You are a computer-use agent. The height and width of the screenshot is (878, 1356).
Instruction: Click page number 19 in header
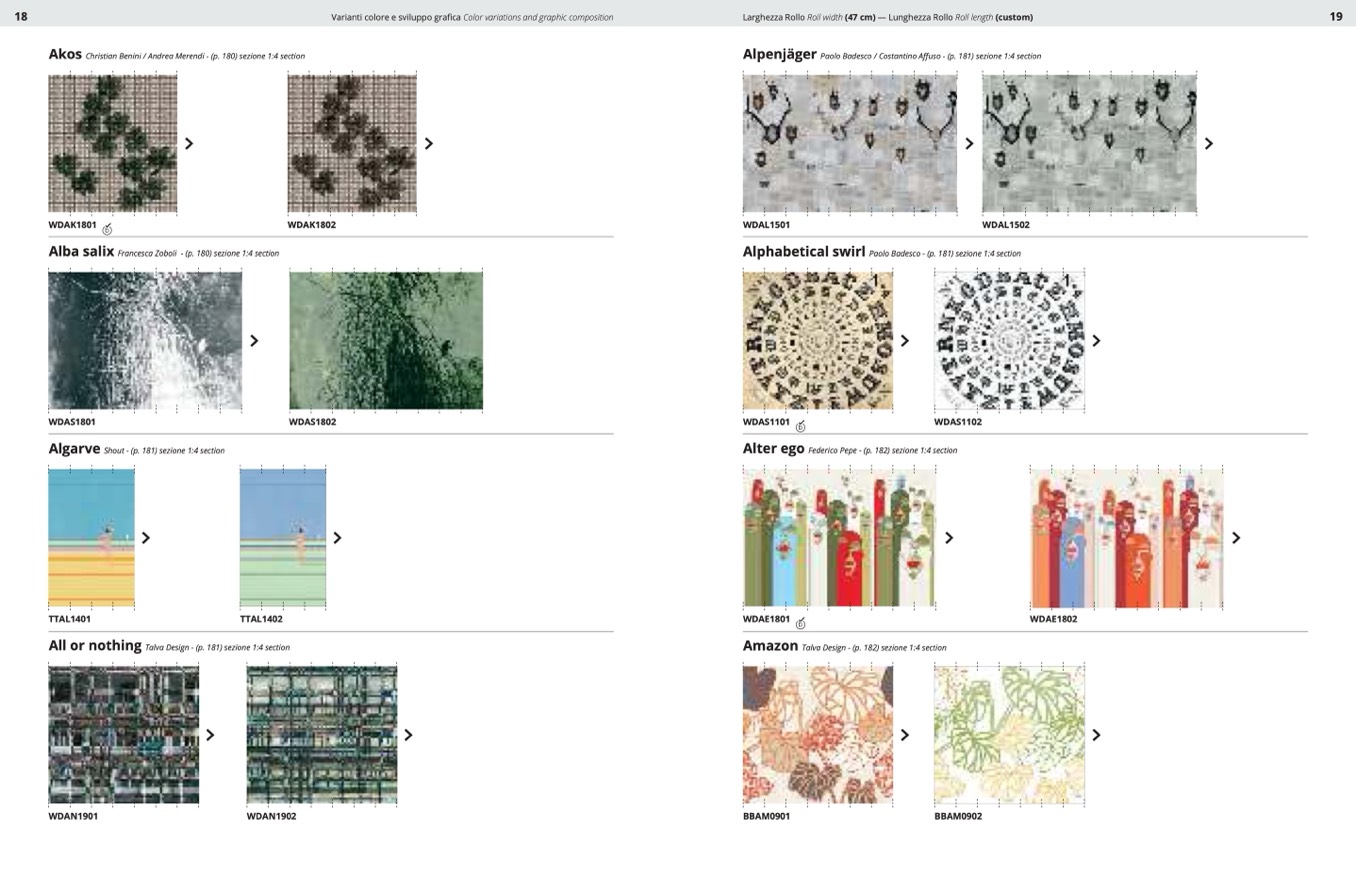(1335, 16)
